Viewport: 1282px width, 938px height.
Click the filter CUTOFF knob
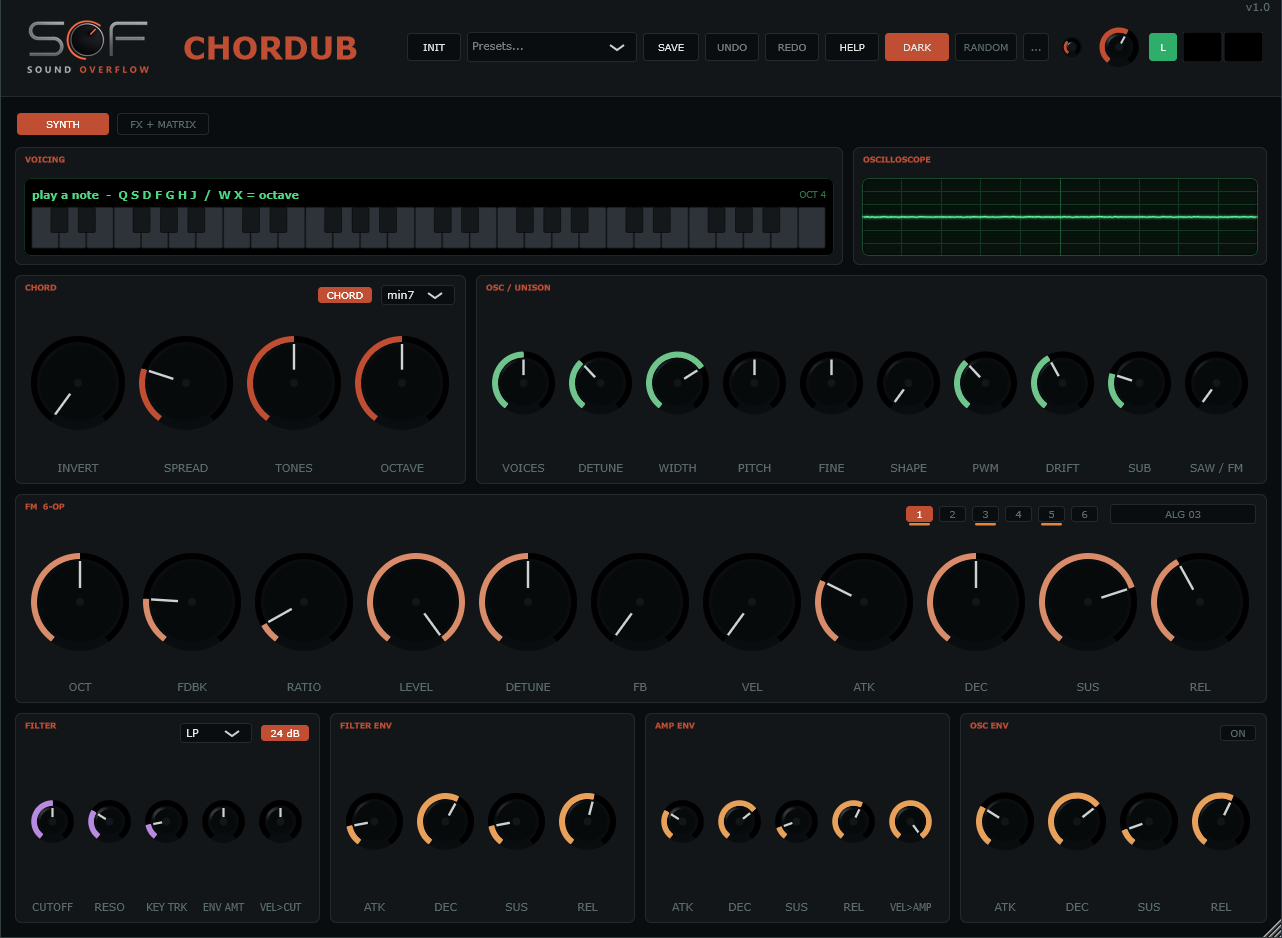tap(52, 821)
